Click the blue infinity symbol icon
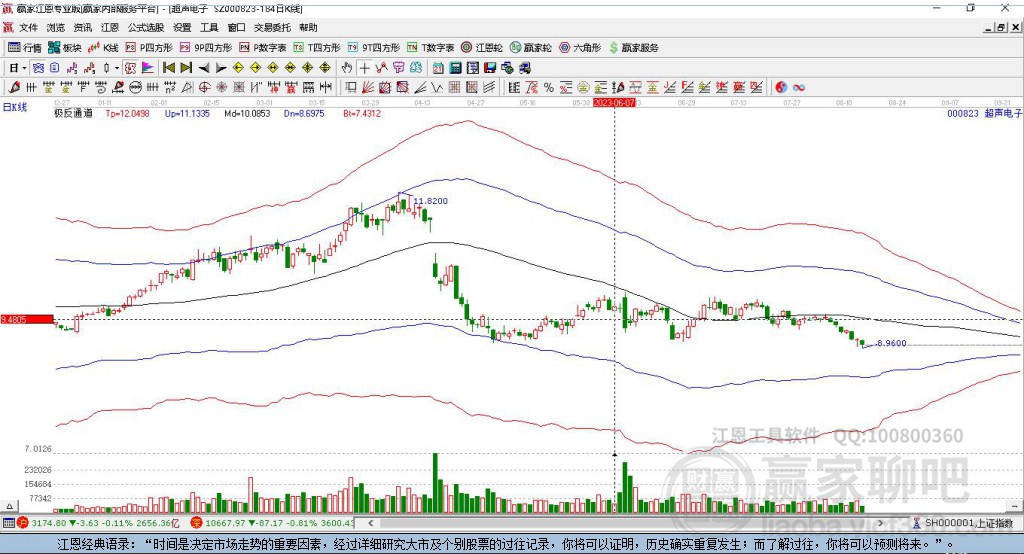This screenshot has width=1024, height=554. (799, 88)
